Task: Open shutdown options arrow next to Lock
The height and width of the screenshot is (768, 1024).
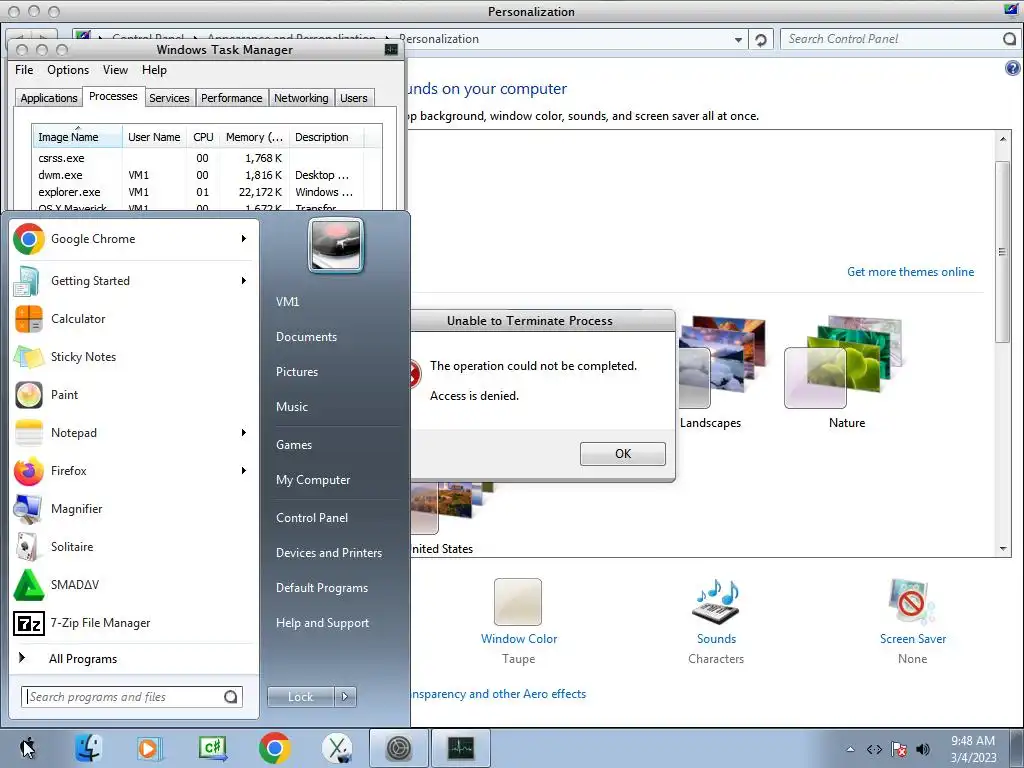Action: pyautogui.click(x=345, y=697)
